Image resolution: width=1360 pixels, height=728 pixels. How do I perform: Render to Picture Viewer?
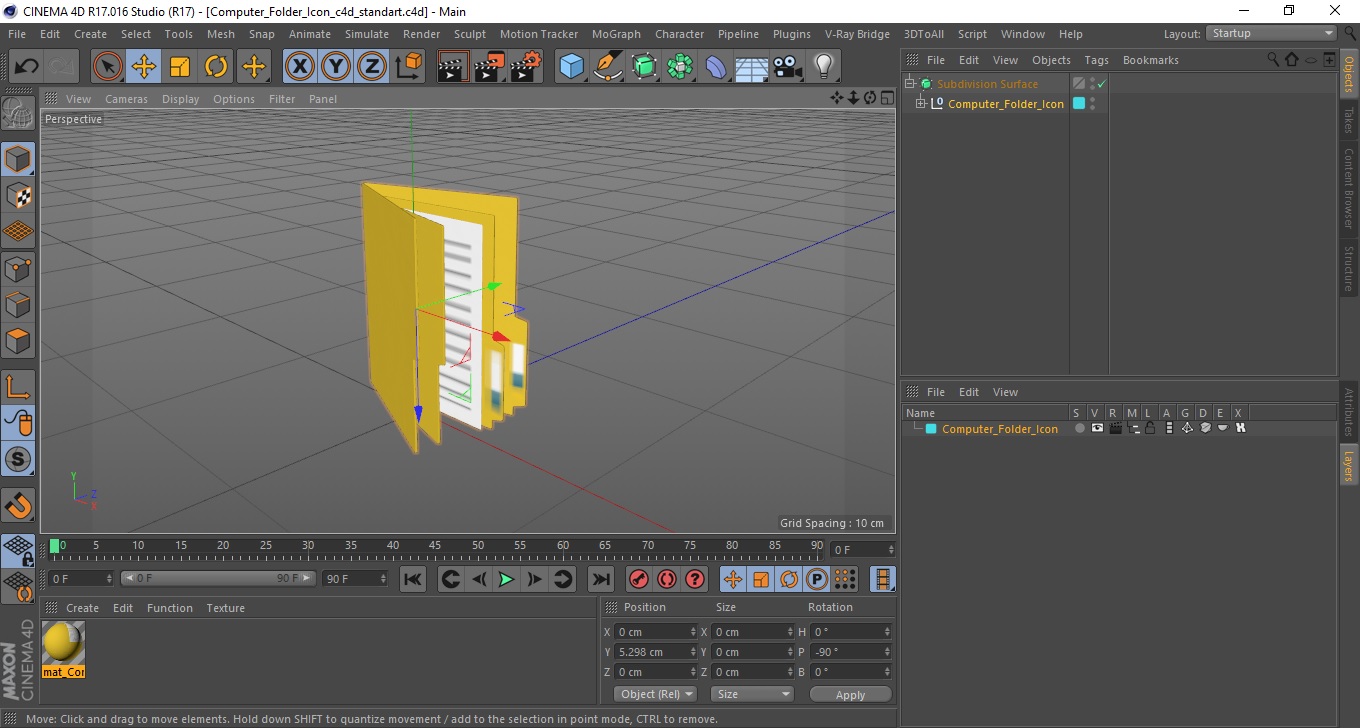pos(489,67)
